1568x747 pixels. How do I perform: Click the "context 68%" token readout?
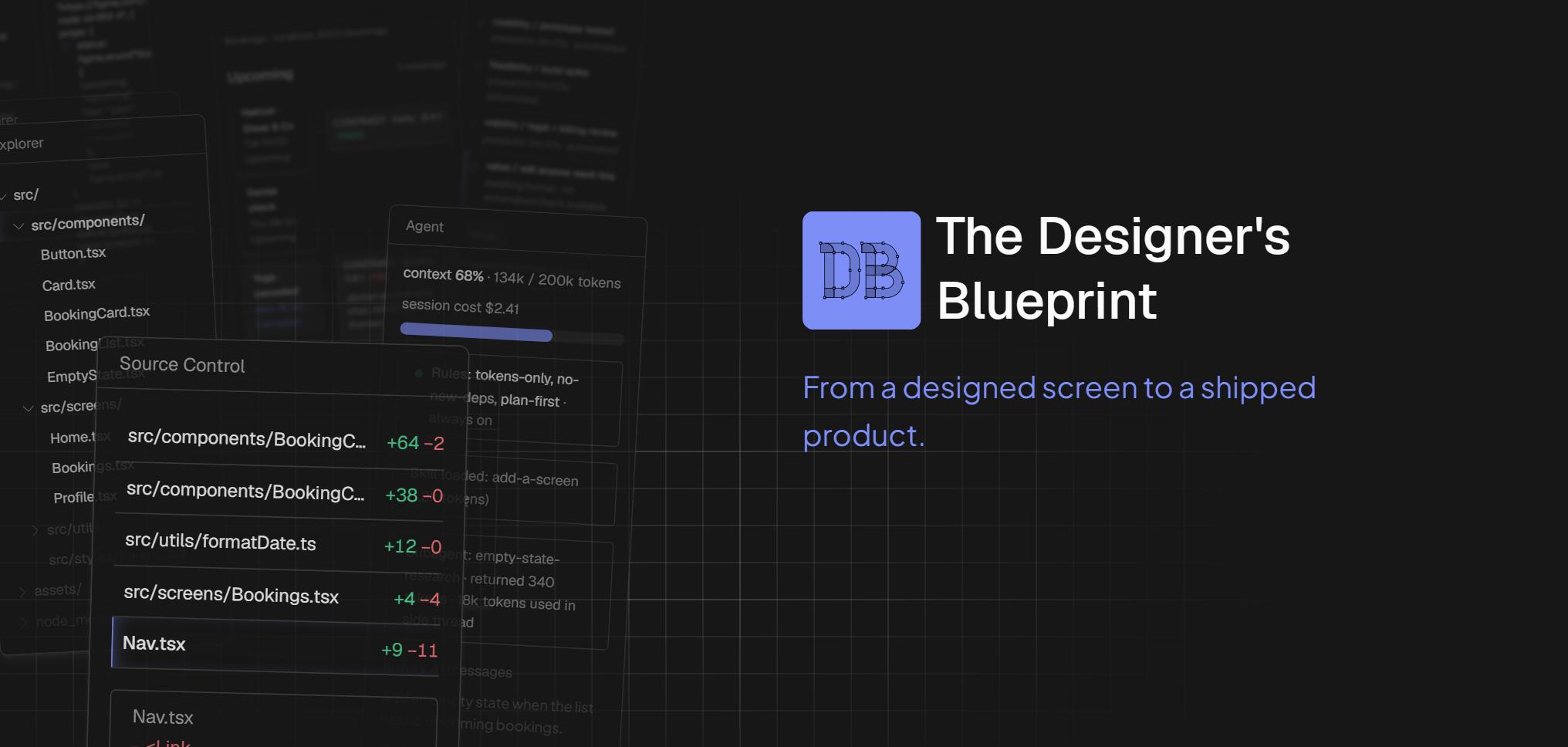[x=512, y=278]
